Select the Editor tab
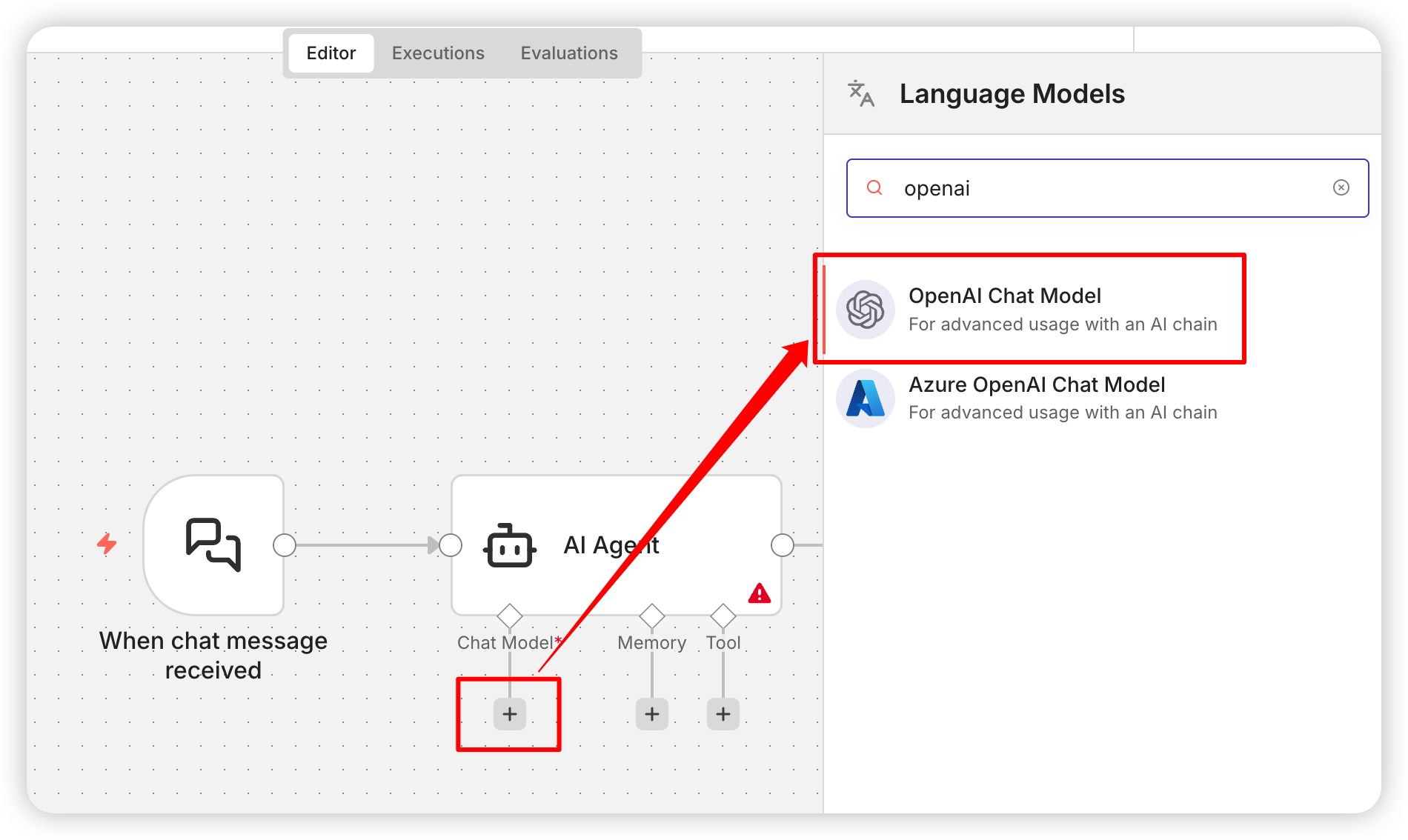Image resolution: width=1408 pixels, height=840 pixels. click(331, 53)
